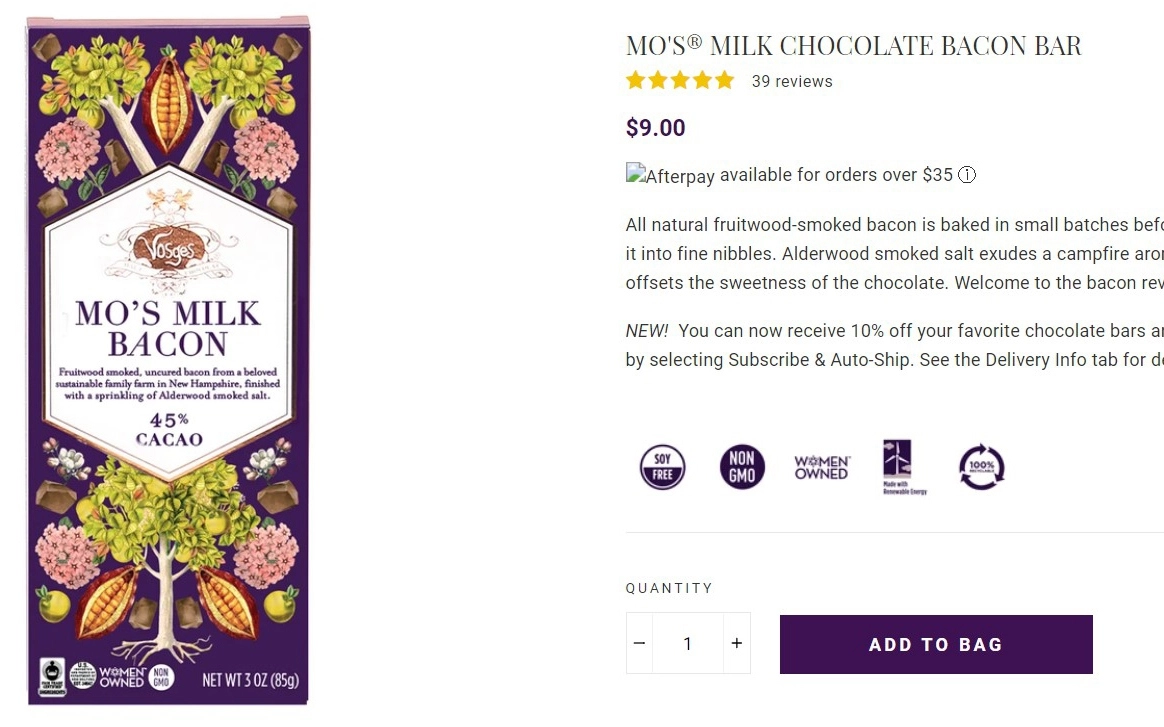Click the quantity number field
The image size is (1164, 727).
(688, 643)
